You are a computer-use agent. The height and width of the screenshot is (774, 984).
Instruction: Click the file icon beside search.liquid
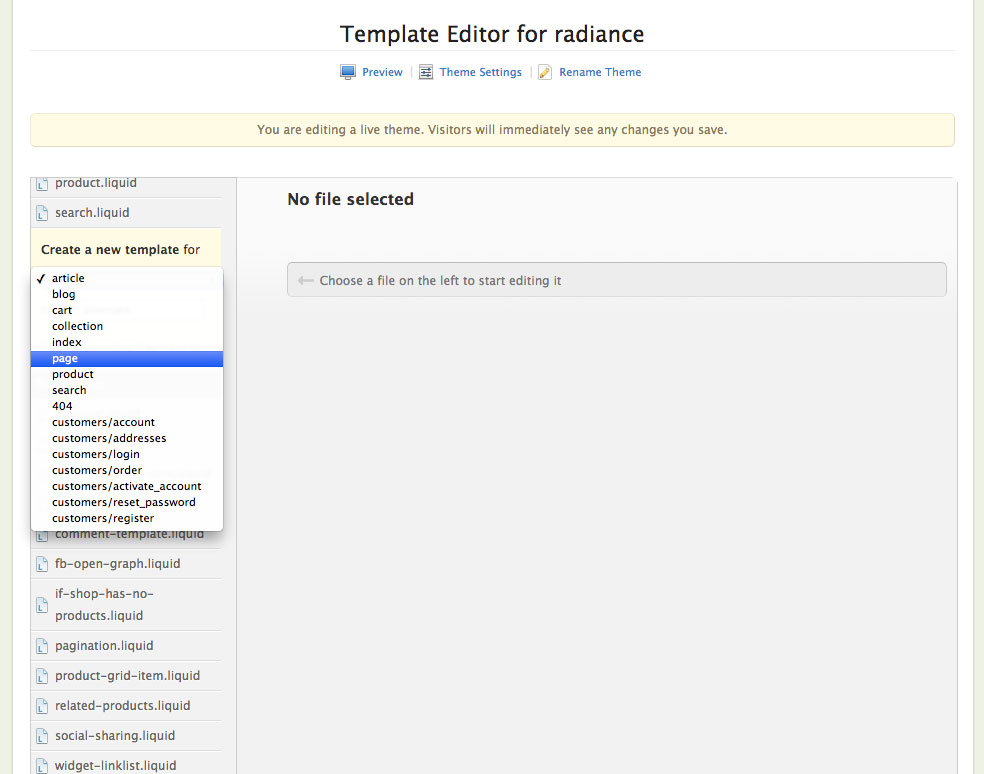point(41,213)
